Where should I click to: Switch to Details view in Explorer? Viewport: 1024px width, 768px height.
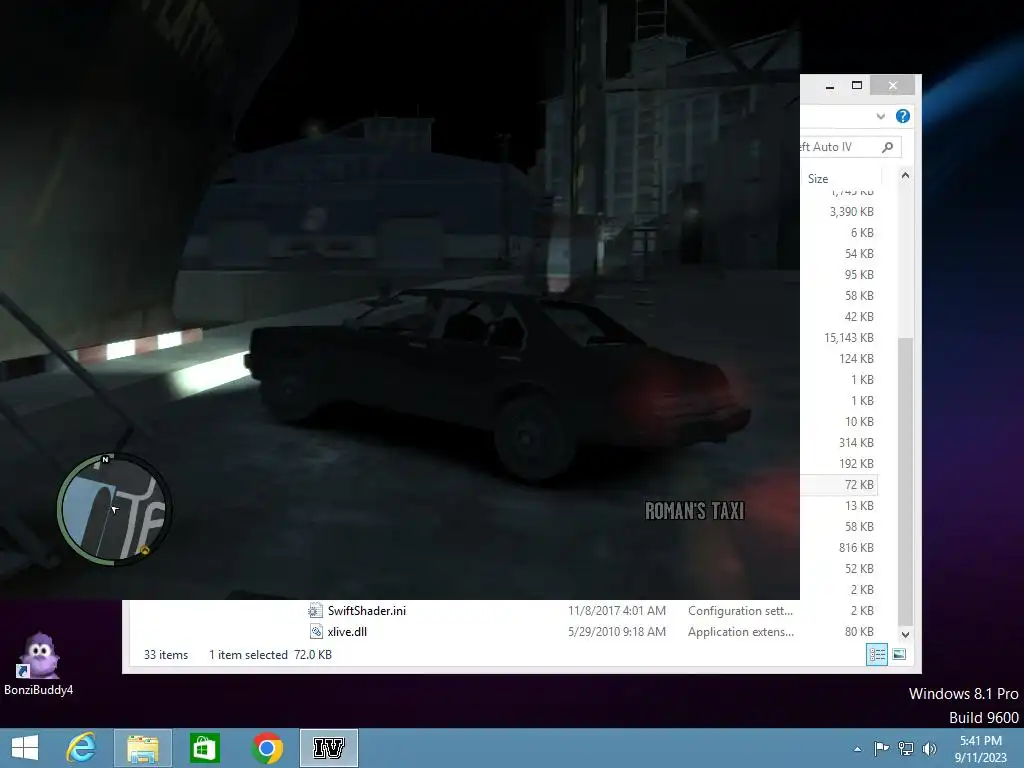pos(876,654)
